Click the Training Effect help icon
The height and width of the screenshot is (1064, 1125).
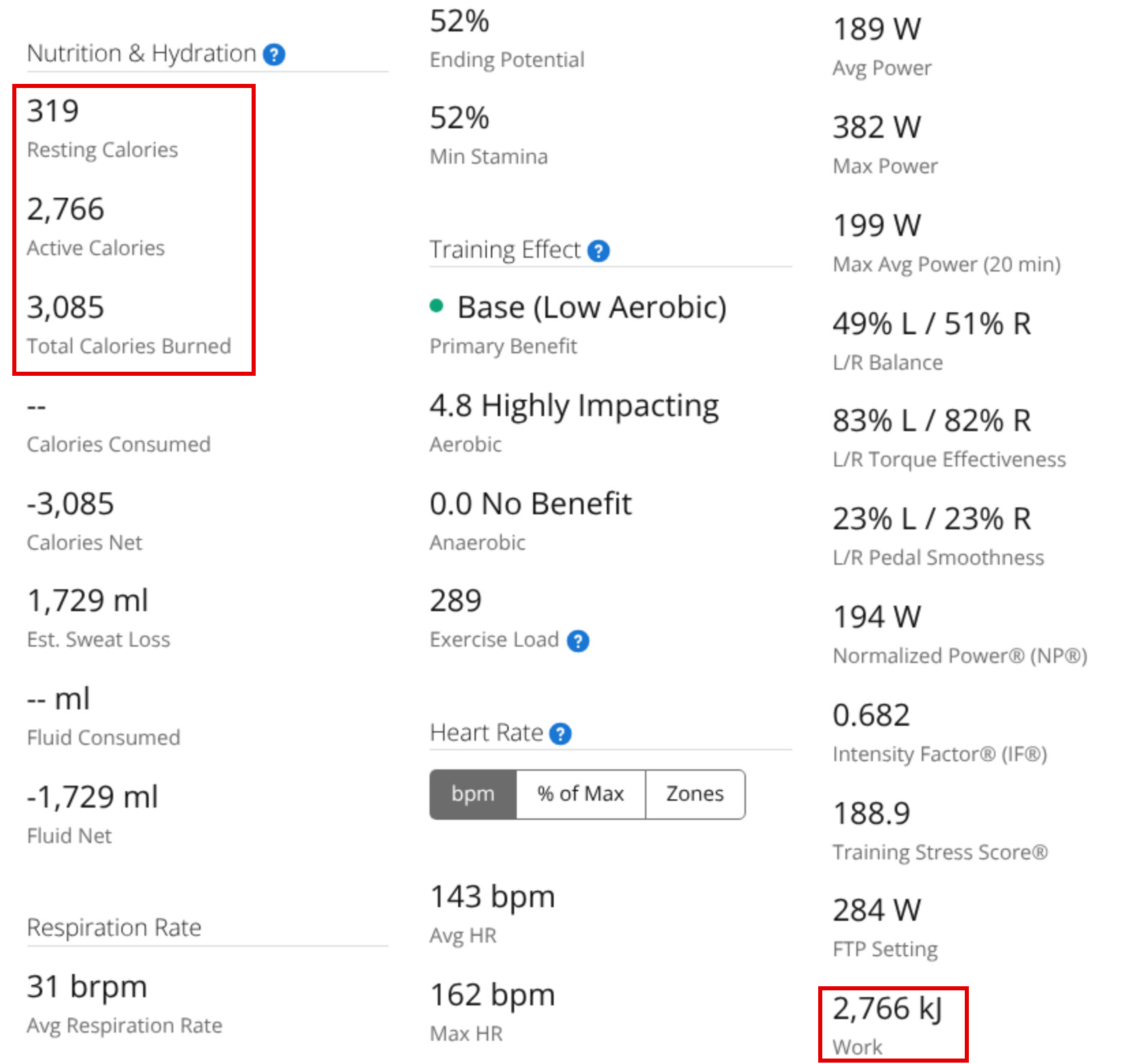click(x=599, y=251)
